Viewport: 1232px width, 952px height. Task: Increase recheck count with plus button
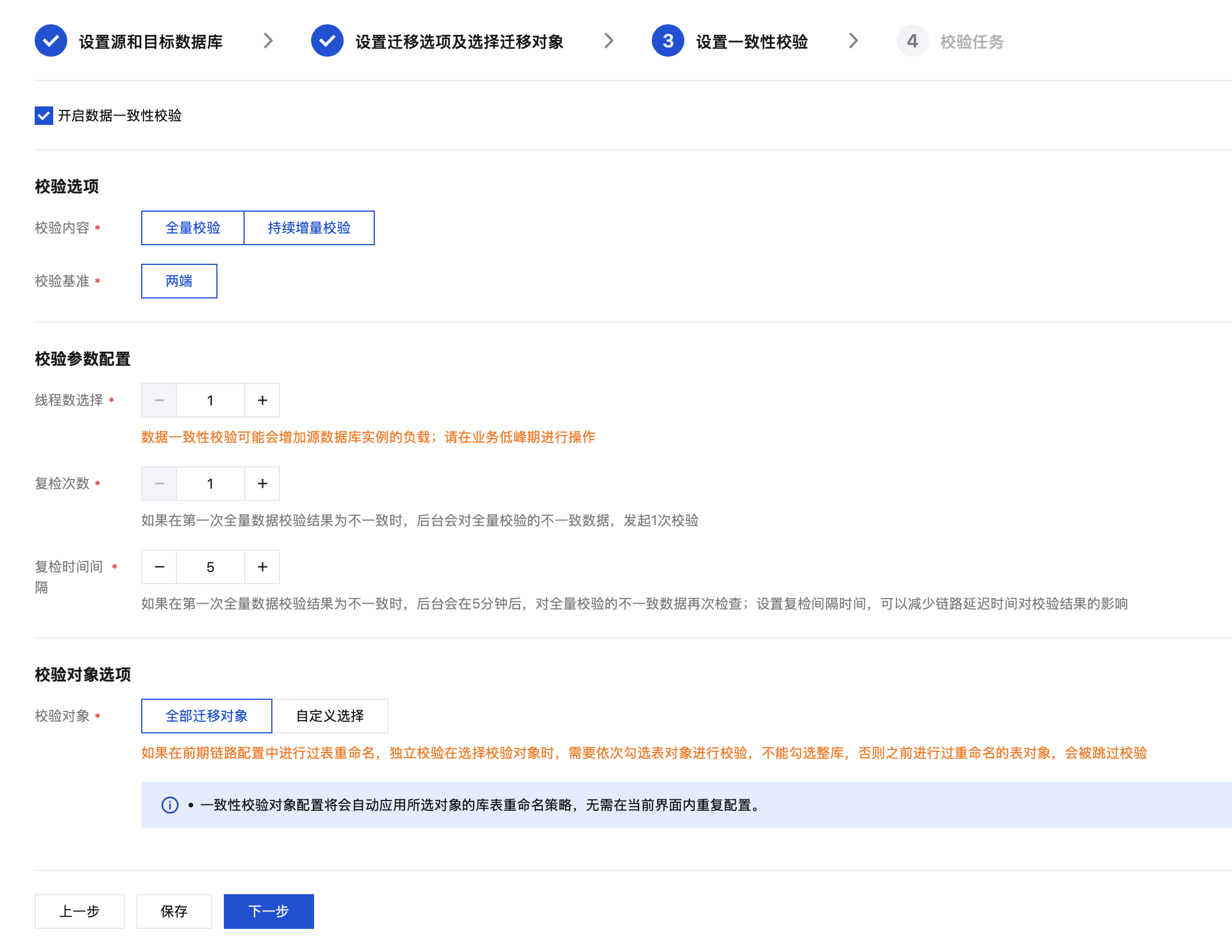262,484
